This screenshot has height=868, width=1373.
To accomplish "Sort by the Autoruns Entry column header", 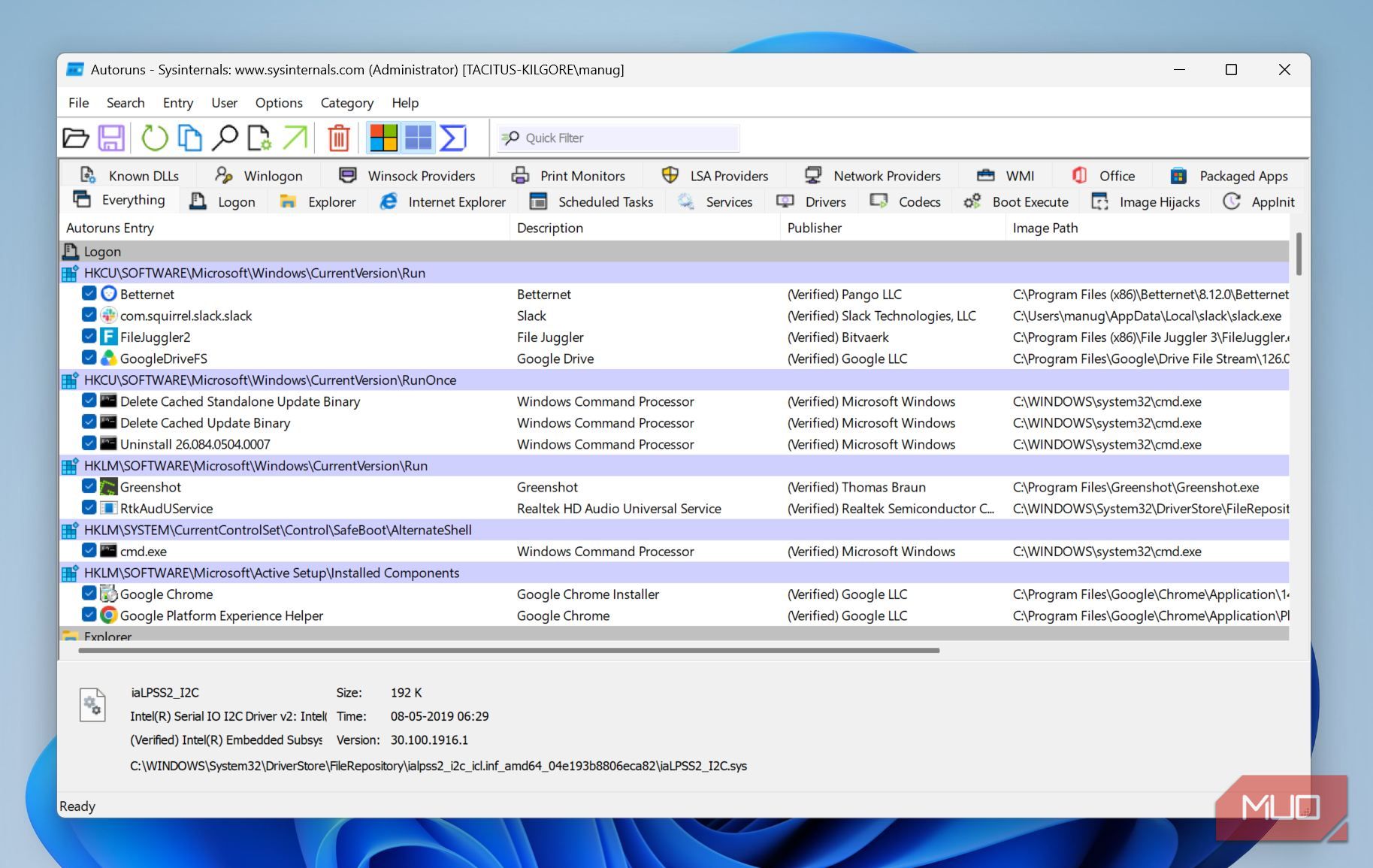I will point(284,228).
